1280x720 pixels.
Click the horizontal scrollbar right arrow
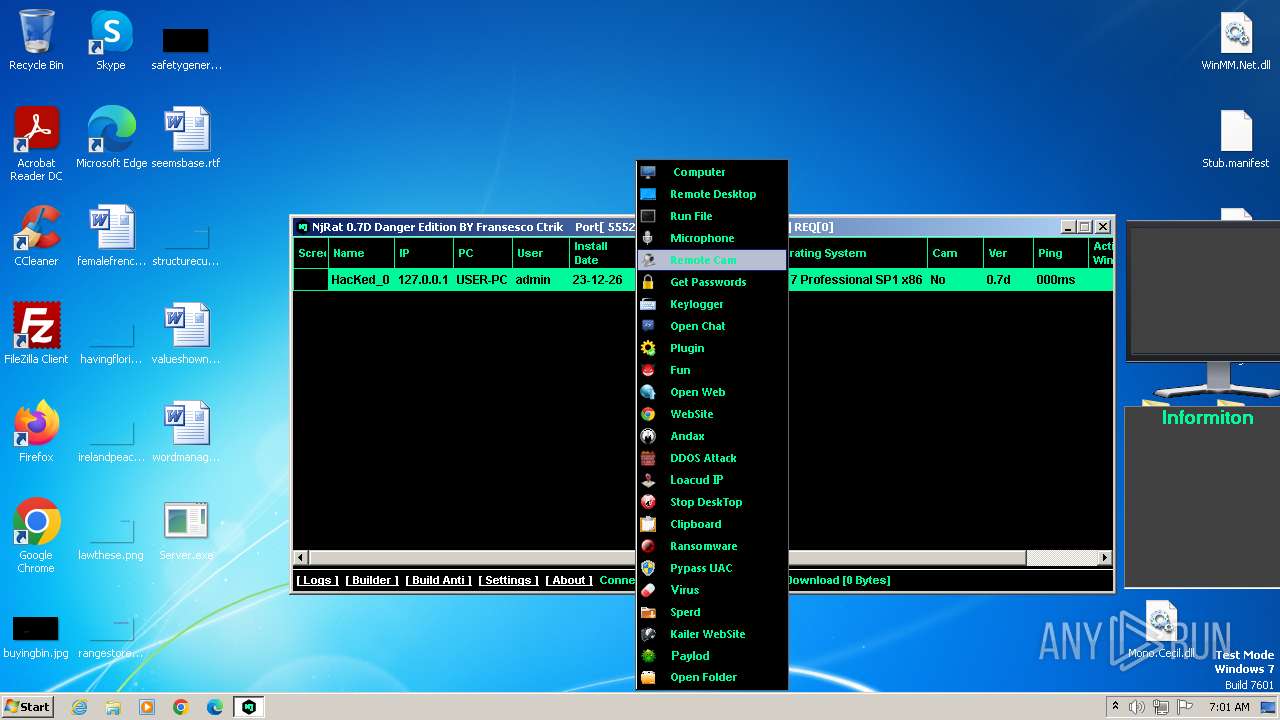[1105, 558]
